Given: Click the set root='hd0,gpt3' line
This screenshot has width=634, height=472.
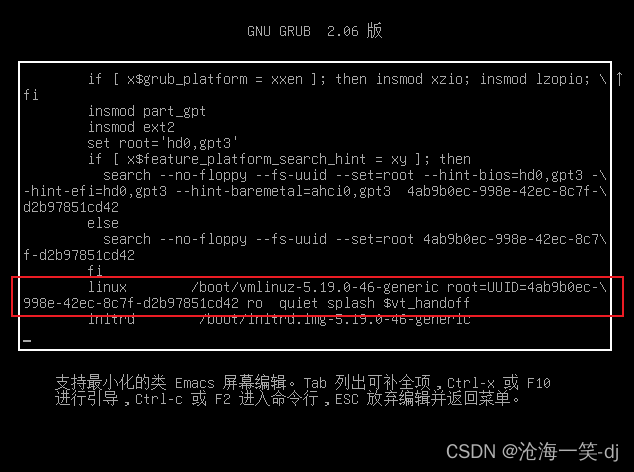Looking at the screenshot, I should click(163, 143).
